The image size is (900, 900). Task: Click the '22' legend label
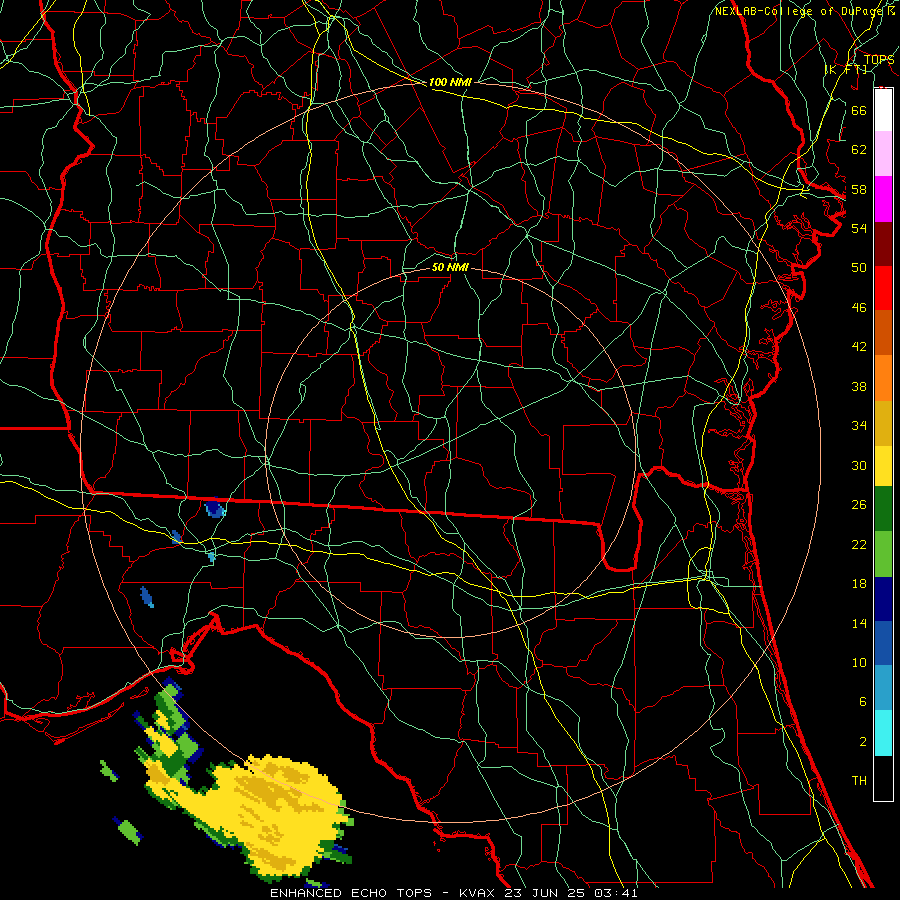click(859, 544)
